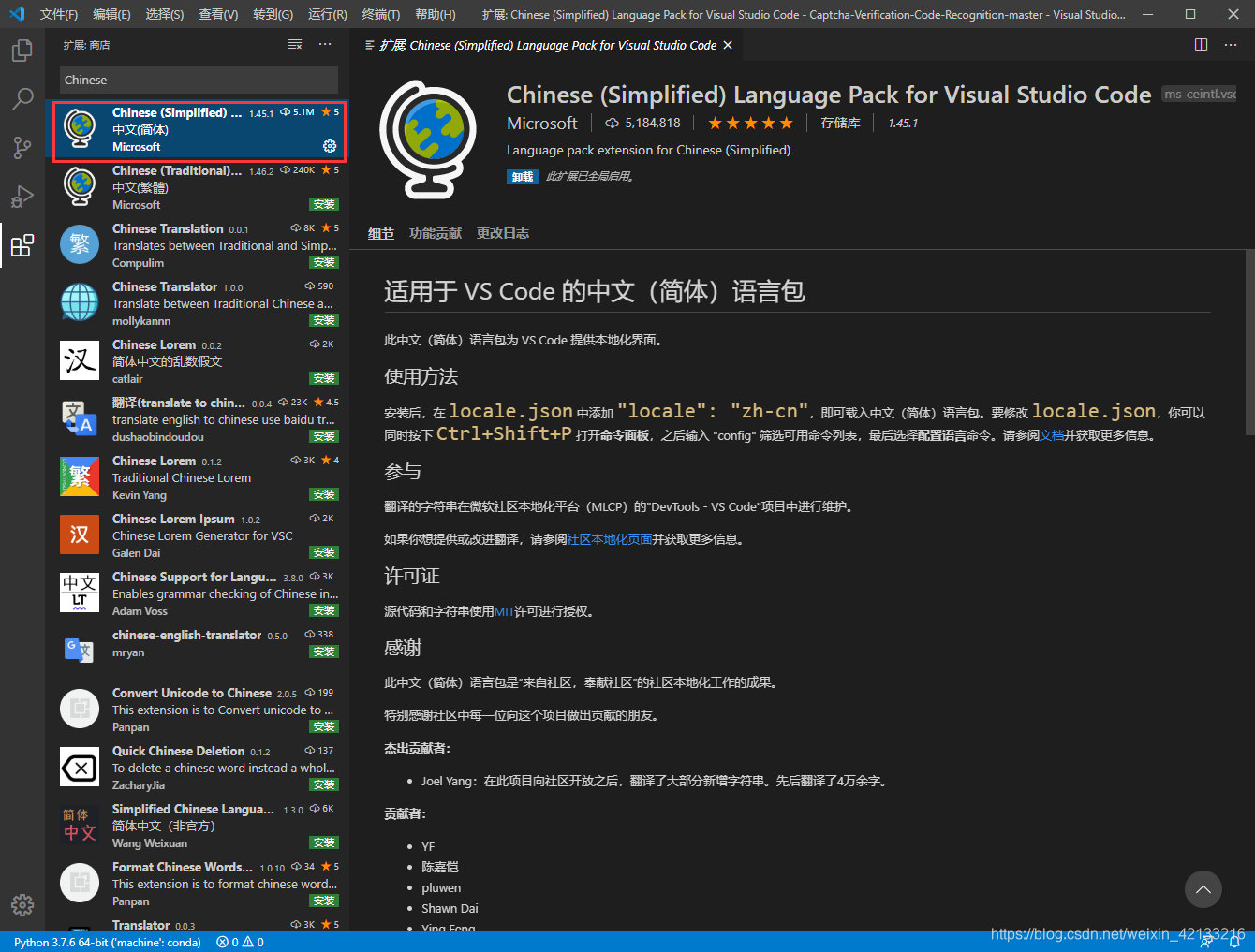Open the 帮助(H) menu
This screenshot has height=952, width=1255.
435,14
